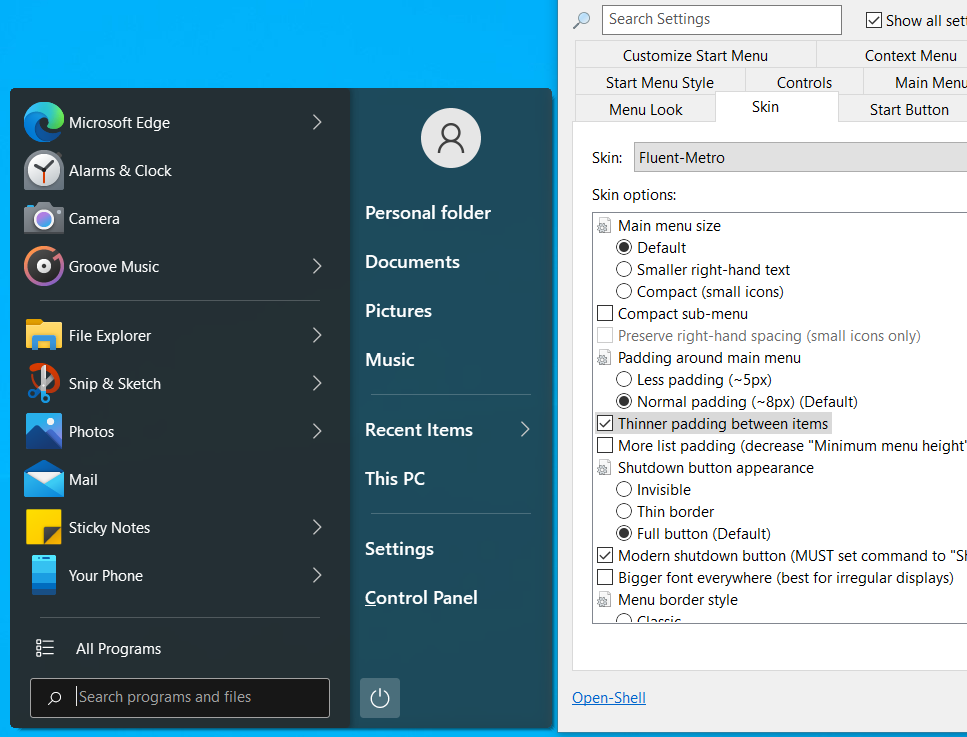This screenshot has height=737, width=967.
Task: Open Documents in start menu
Action: pos(413,261)
